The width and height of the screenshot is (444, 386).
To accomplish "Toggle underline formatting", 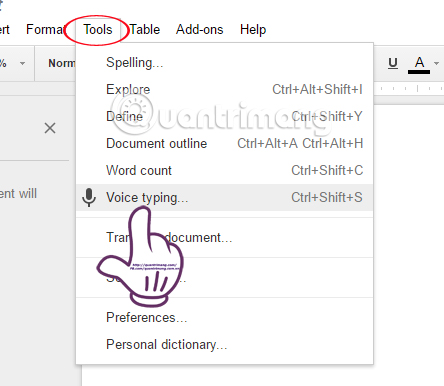I will pos(393,63).
